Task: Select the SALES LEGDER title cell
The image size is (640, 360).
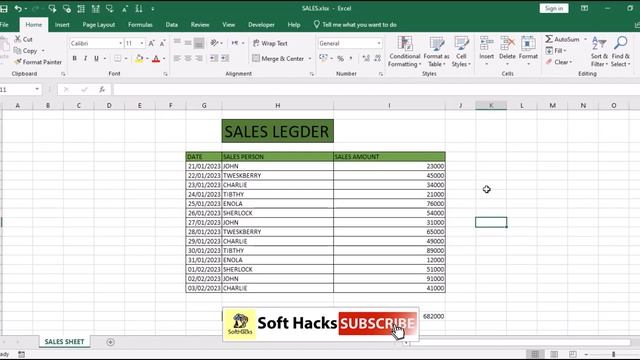Action: pyautogui.click(x=278, y=131)
